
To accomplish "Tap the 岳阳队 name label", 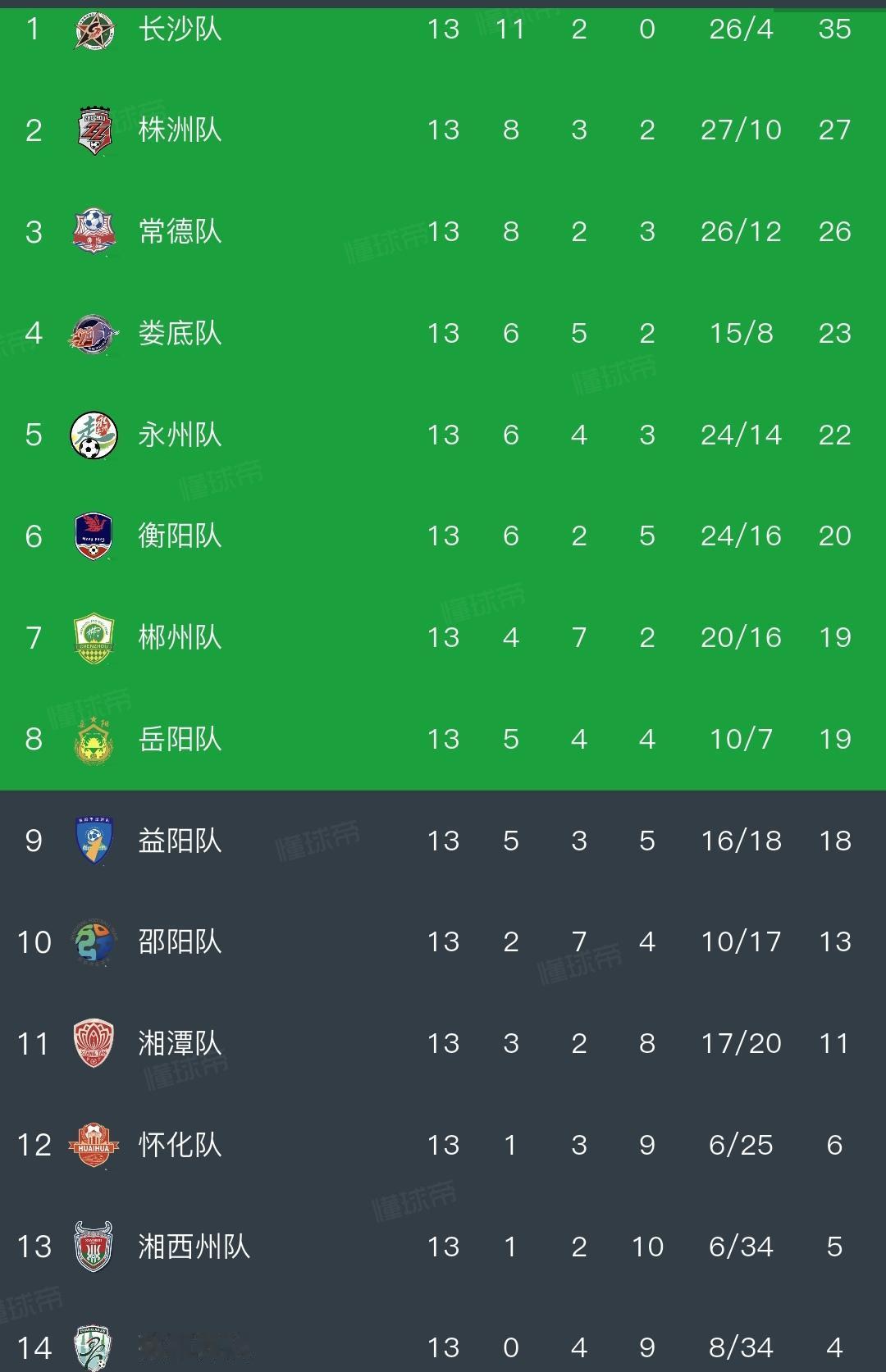I will tap(180, 740).
